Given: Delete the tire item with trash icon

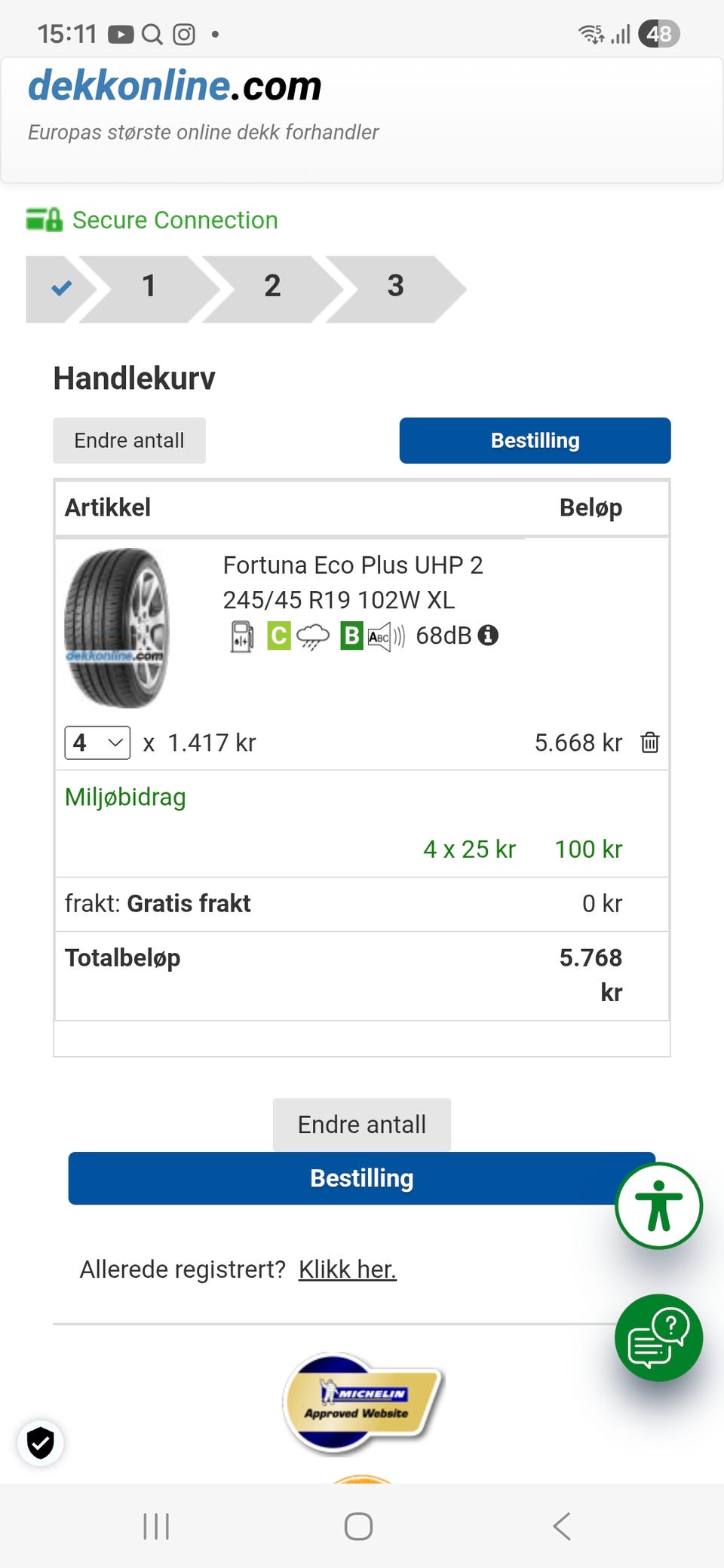Looking at the screenshot, I should point(649,743).
